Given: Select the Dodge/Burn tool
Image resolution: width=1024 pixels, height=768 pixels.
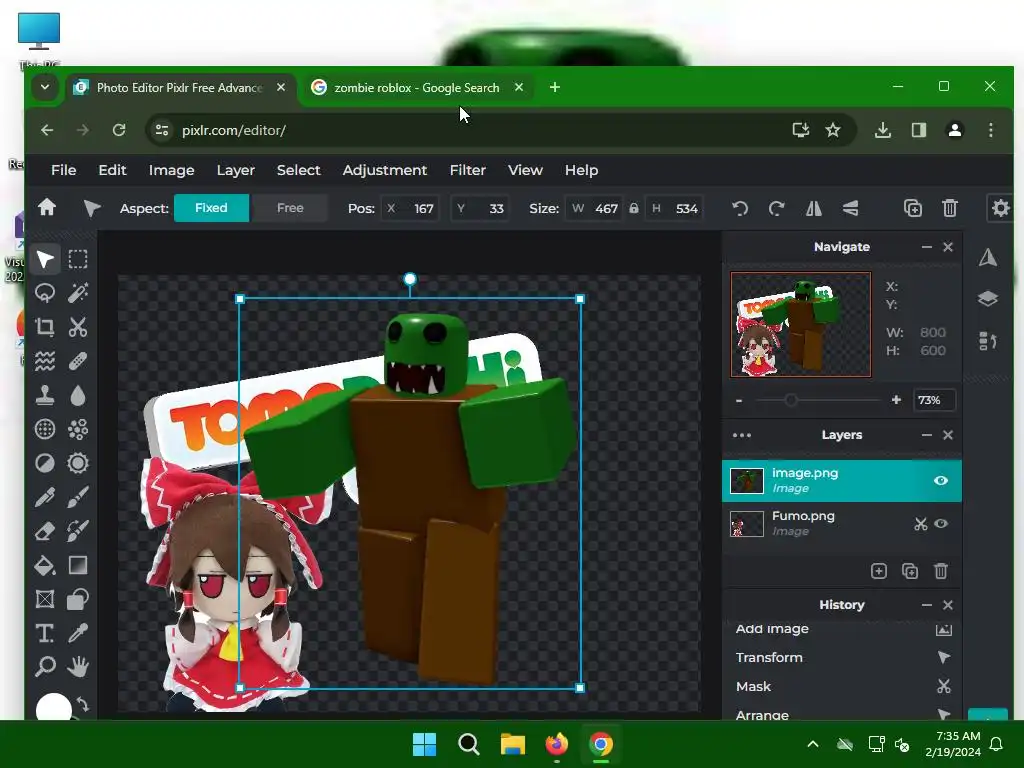Looking at the screenshot, I should pos(44,463).
